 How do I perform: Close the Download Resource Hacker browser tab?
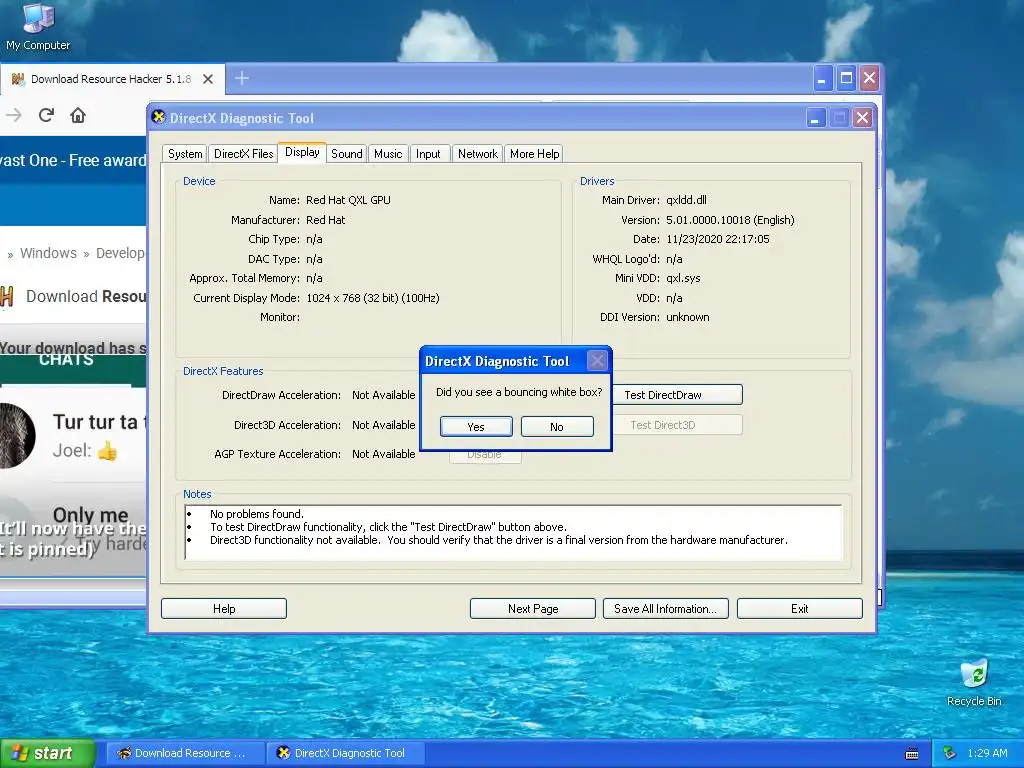click(x=208, y=79)
